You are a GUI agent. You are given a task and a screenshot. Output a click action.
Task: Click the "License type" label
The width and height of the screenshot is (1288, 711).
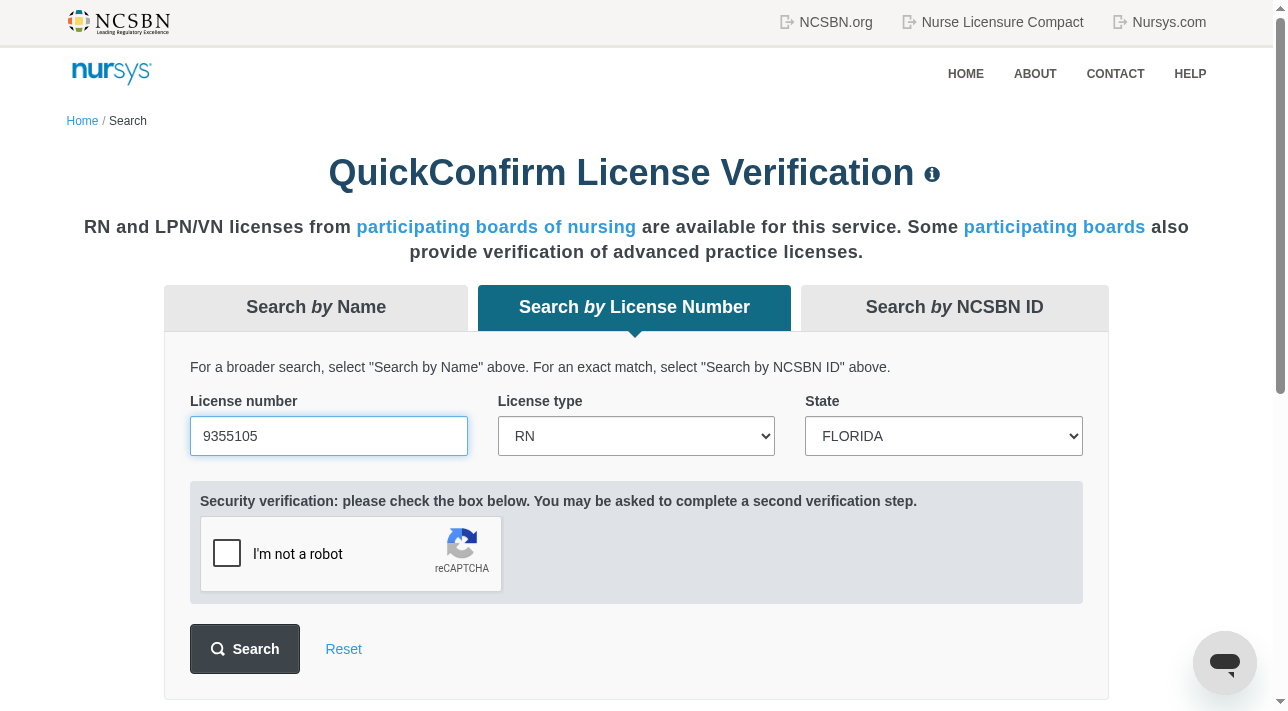click(540, 401)
